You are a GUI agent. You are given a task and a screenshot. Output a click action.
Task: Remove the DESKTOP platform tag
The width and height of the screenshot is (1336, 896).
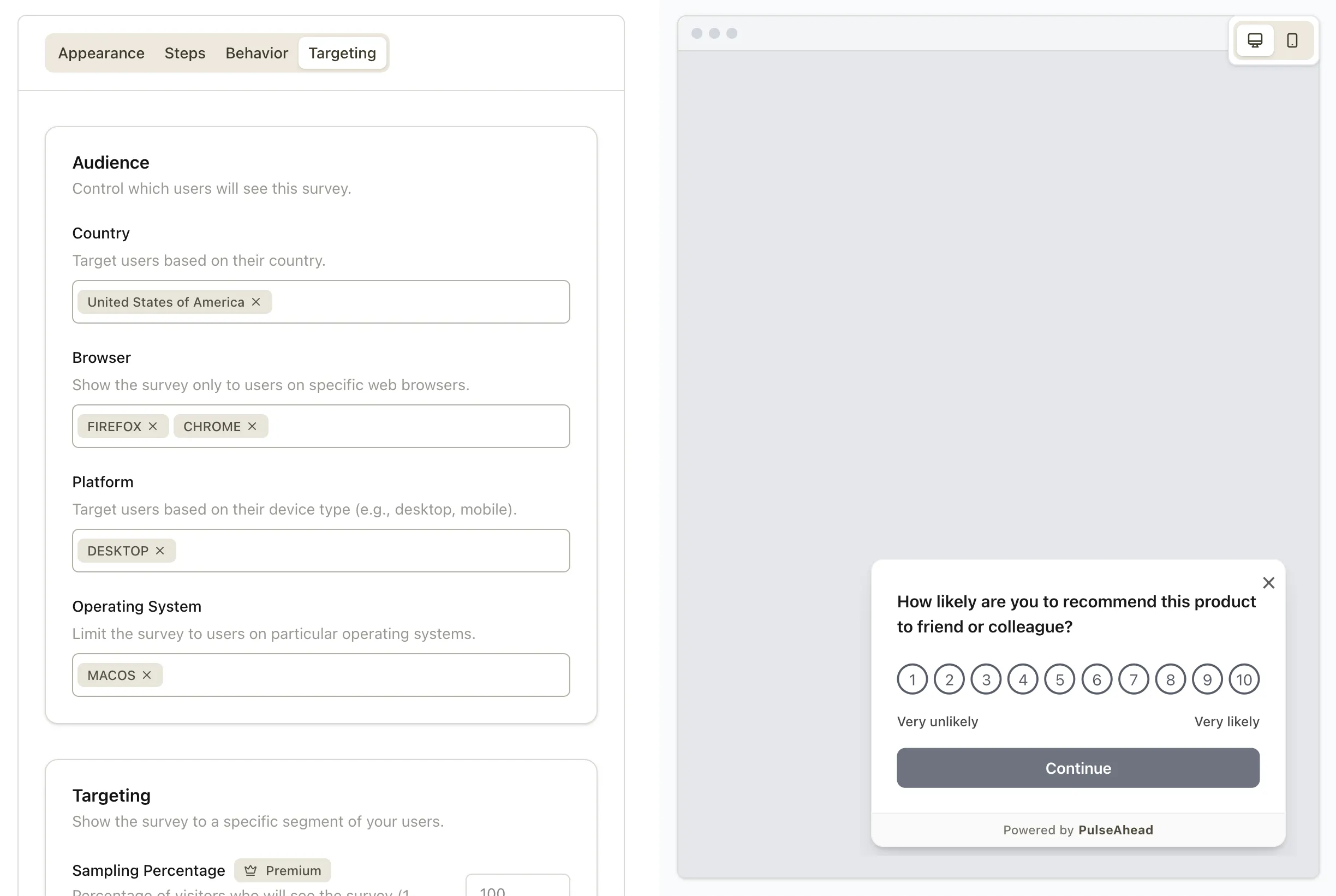point(160,550)
